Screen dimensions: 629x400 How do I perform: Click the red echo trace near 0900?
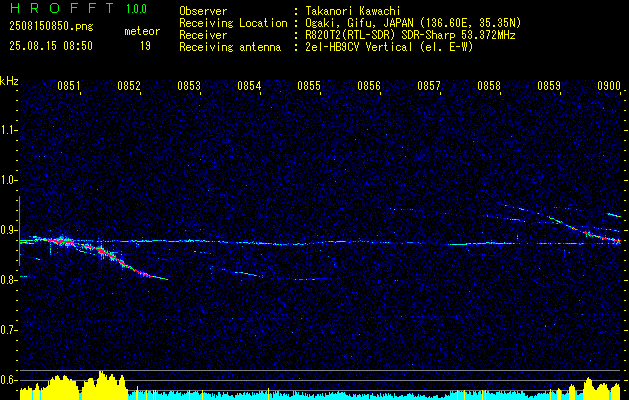tap(602, 237)
